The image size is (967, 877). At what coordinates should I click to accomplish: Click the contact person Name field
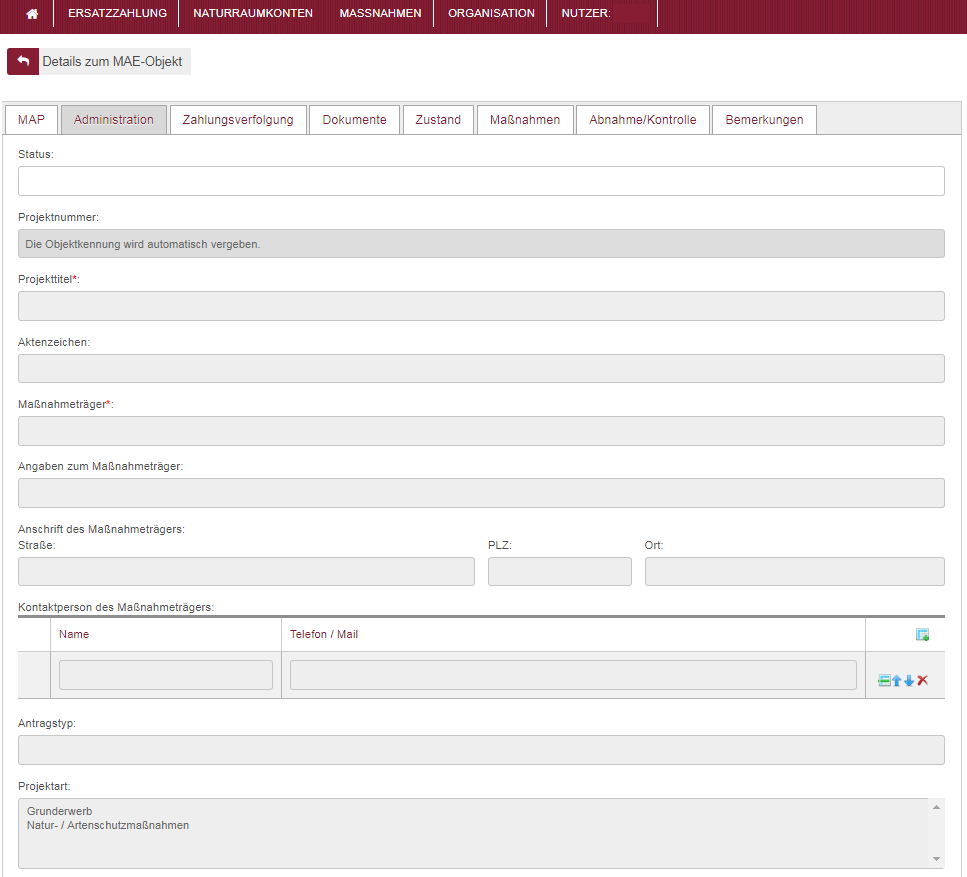coord(166,675)
